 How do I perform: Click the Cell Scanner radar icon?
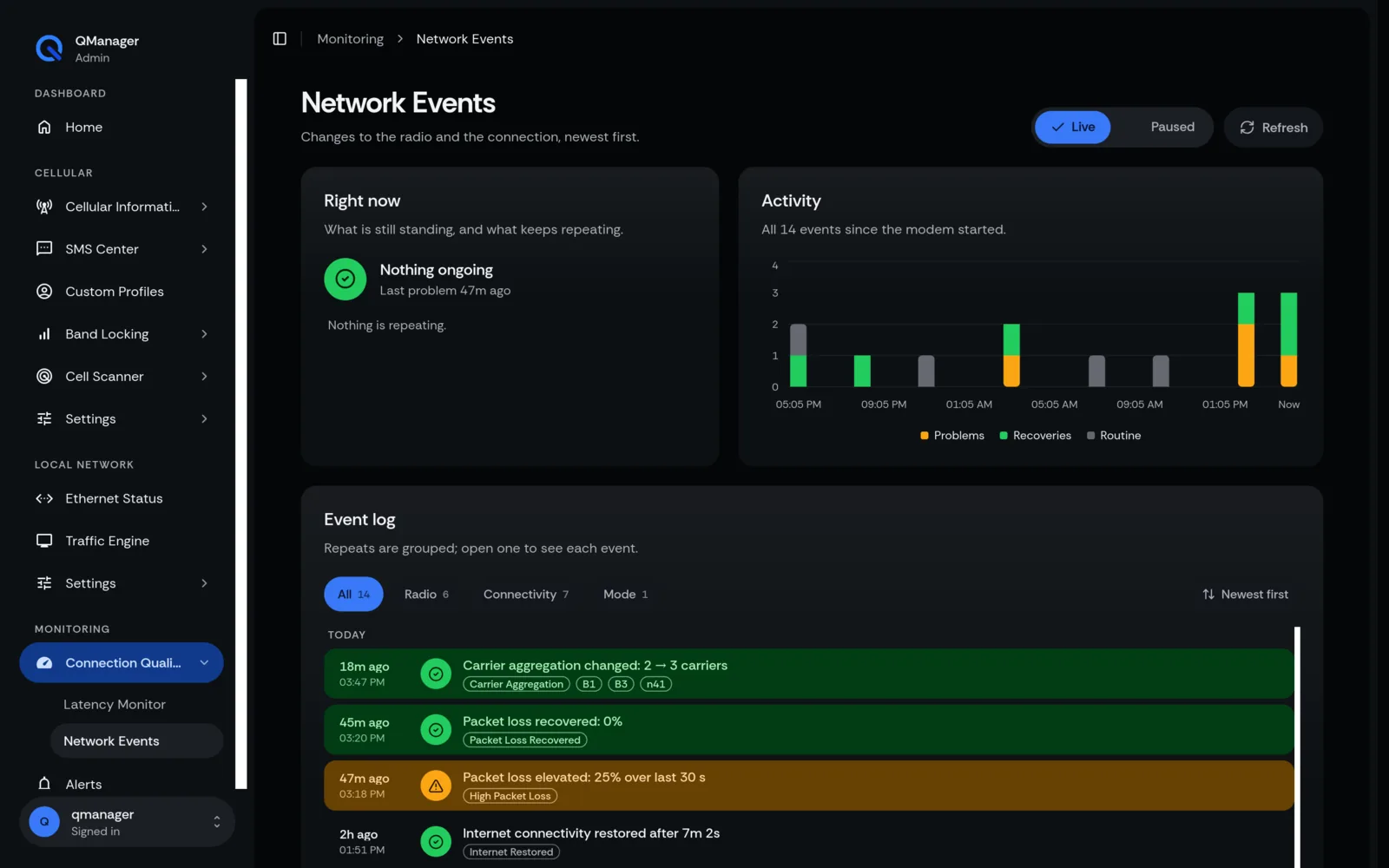tap(44, 377)
